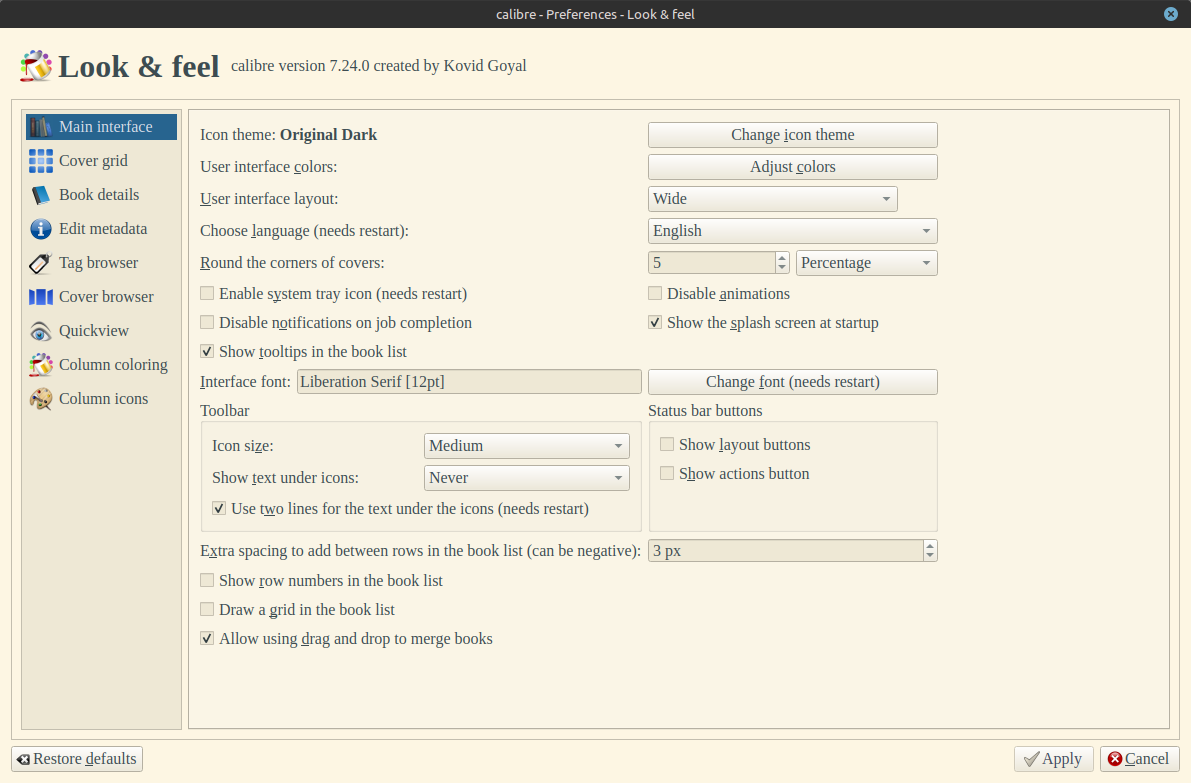The height and width of the screenshot is (783, 1191).
Task: Switch to Cover grid section
Action: pos(102,161)
